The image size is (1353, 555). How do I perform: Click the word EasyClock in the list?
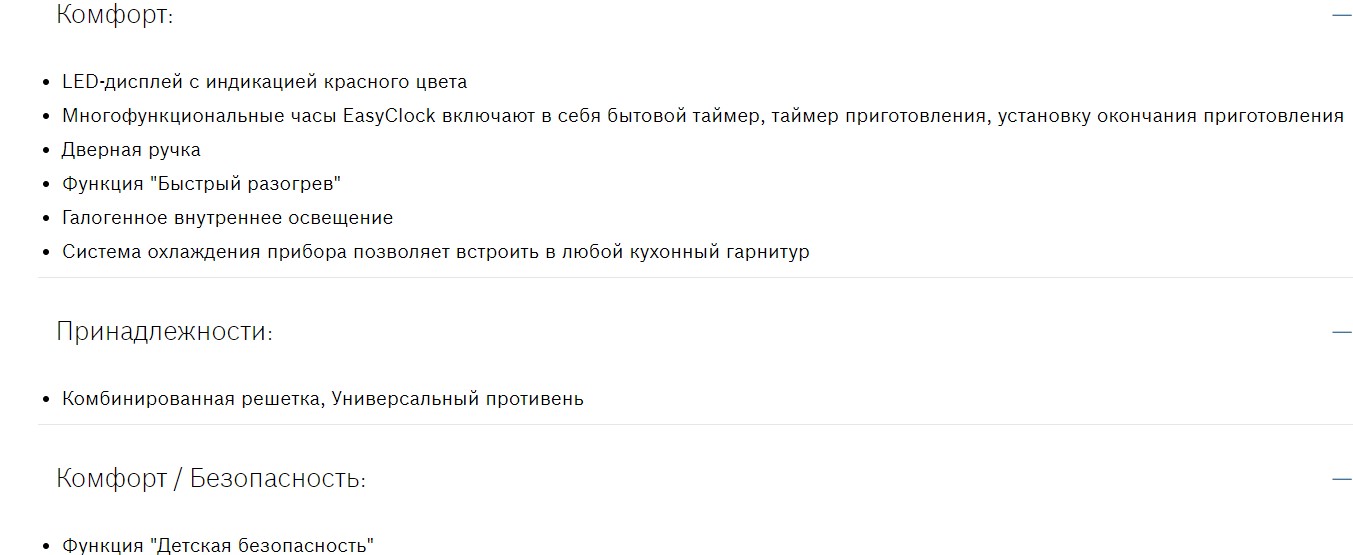(389, 116)
